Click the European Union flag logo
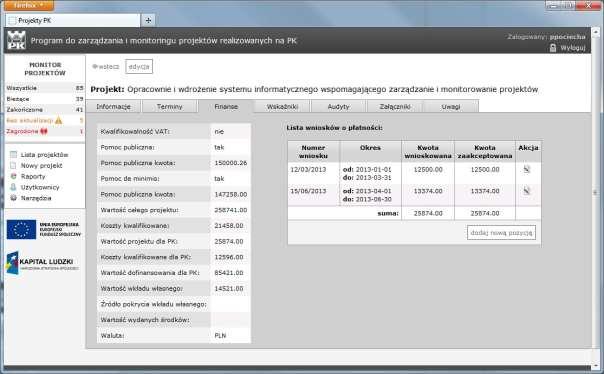This screenshot has width=604, height=374. pyautogui.click(x=21, y=230)
